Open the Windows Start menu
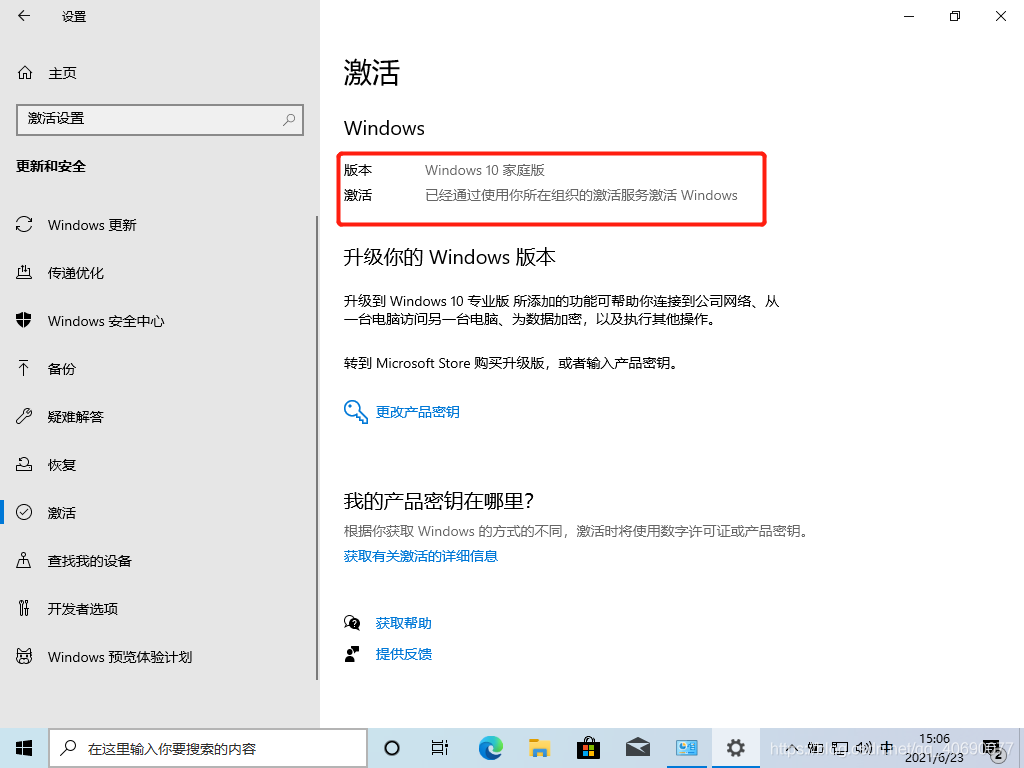The height and width of the screenshot is (768, 1024). click(x=24, y=748)
